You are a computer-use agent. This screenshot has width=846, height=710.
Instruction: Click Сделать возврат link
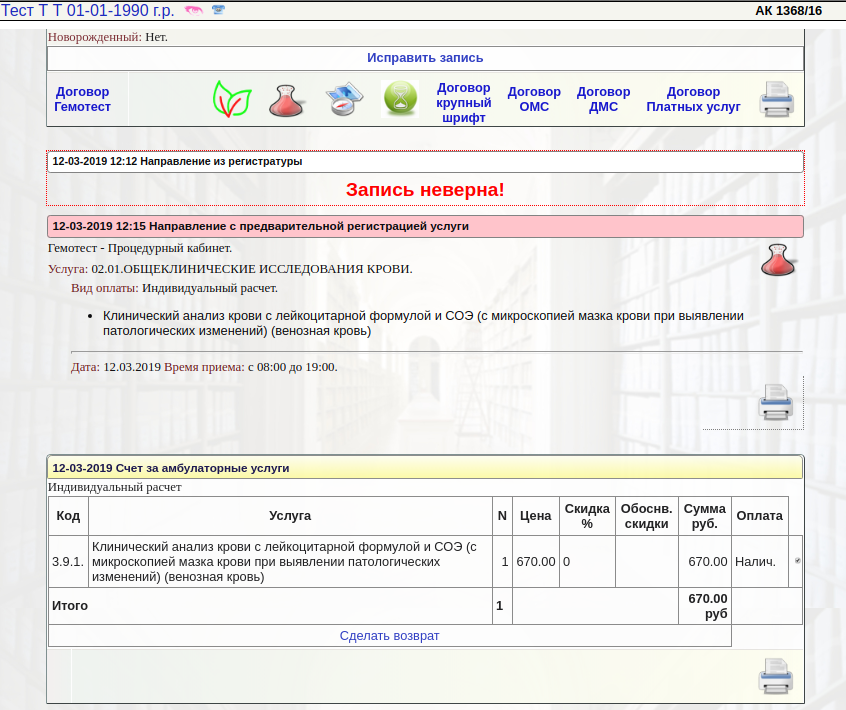tap(389, 636)
